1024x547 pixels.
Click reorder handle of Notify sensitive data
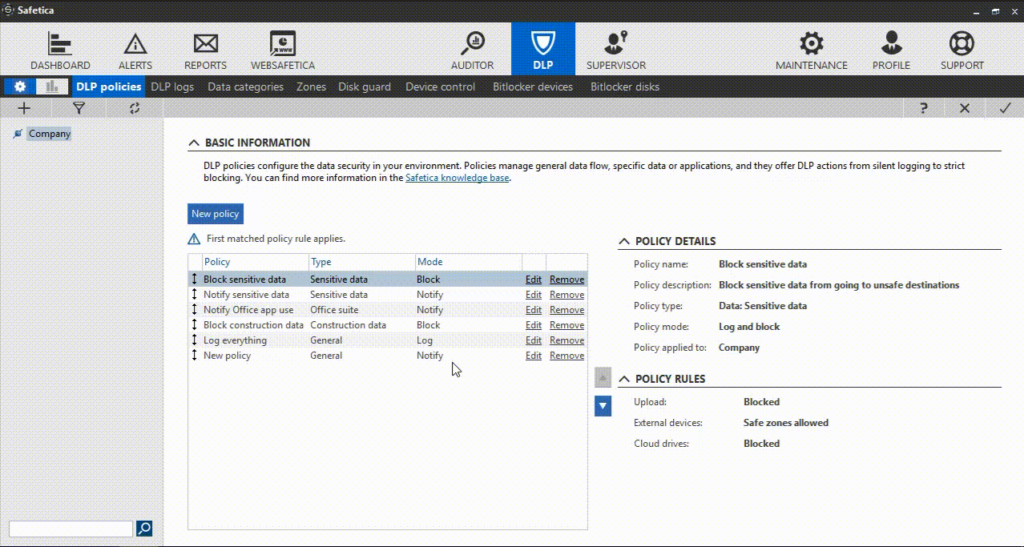194,294
